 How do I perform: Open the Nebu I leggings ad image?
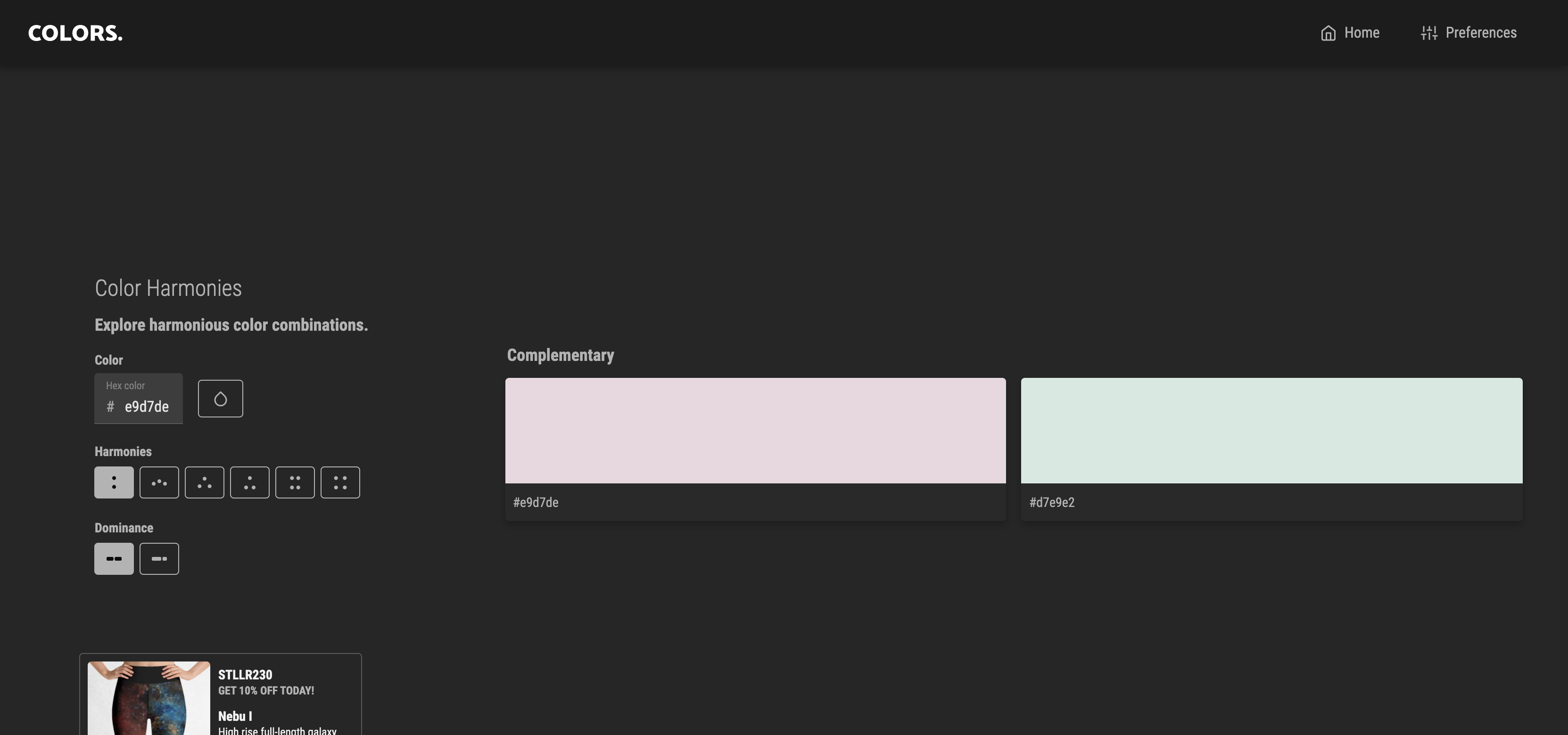[x=149, y=698]
